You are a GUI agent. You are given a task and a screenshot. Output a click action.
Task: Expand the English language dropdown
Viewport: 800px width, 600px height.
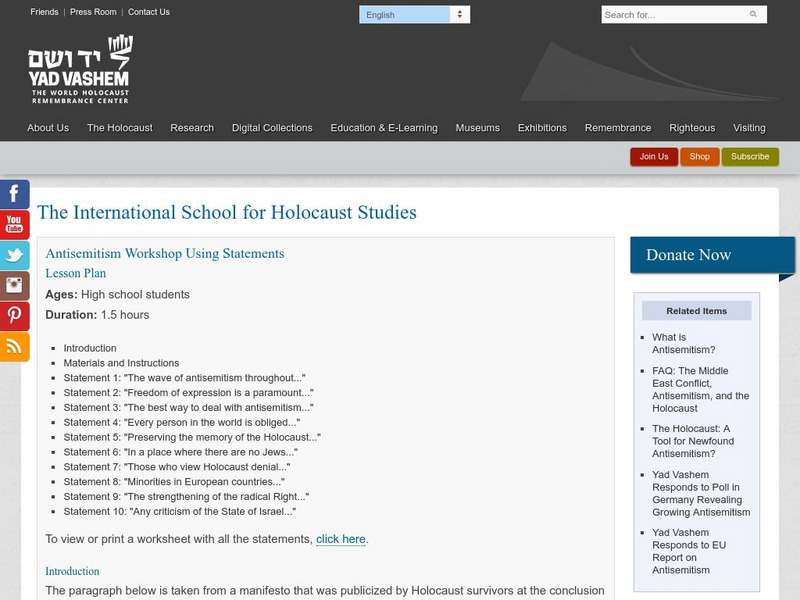tap(414, 15)
